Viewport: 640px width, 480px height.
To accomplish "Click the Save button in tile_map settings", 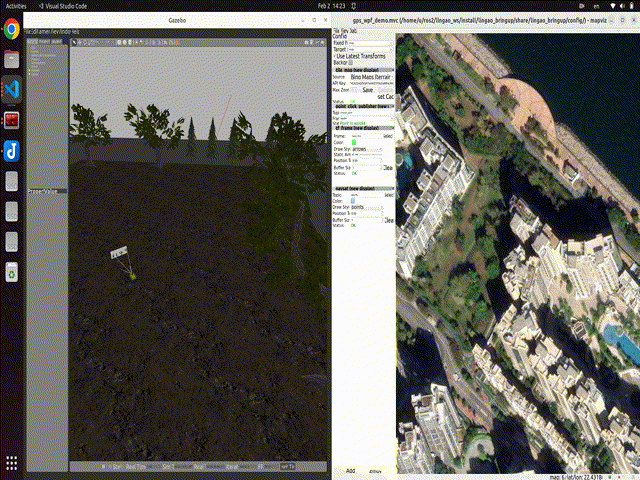I will tap(368, 90).
